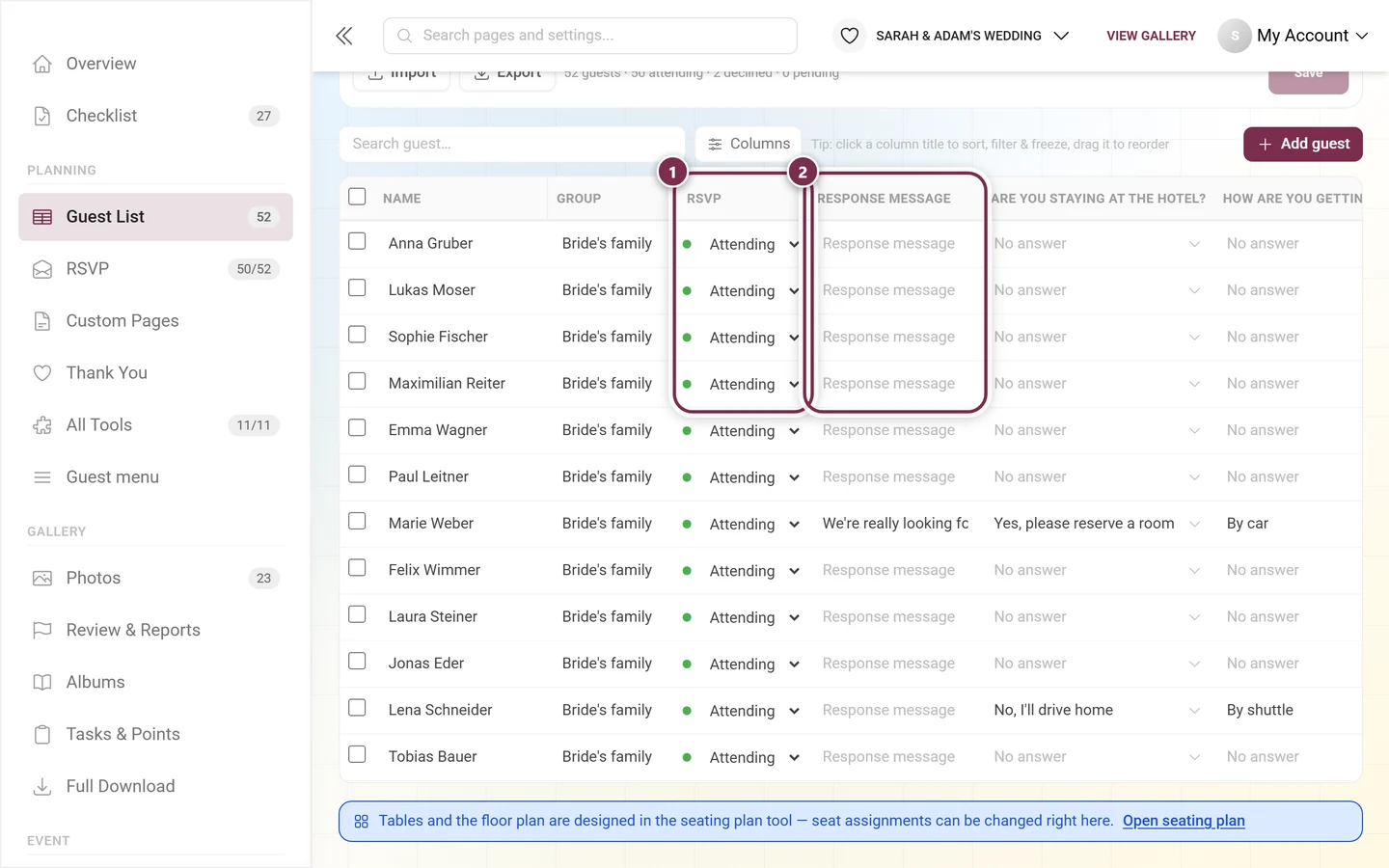Click the Overview home icon

pyautogui.click(x=42, y=64)
